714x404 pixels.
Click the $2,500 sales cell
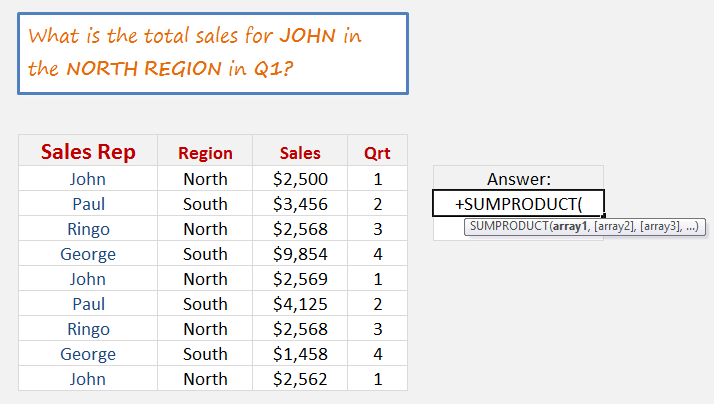point(300,179)
